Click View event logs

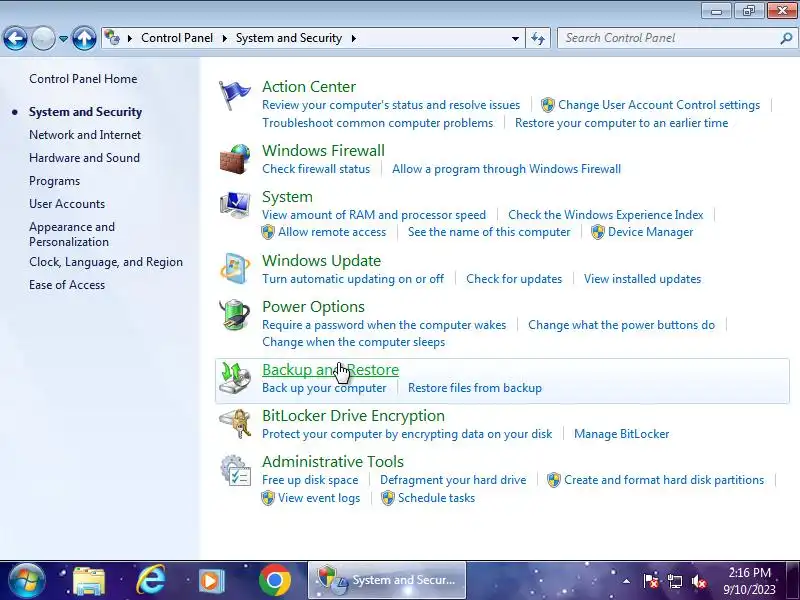coord(319,498)
